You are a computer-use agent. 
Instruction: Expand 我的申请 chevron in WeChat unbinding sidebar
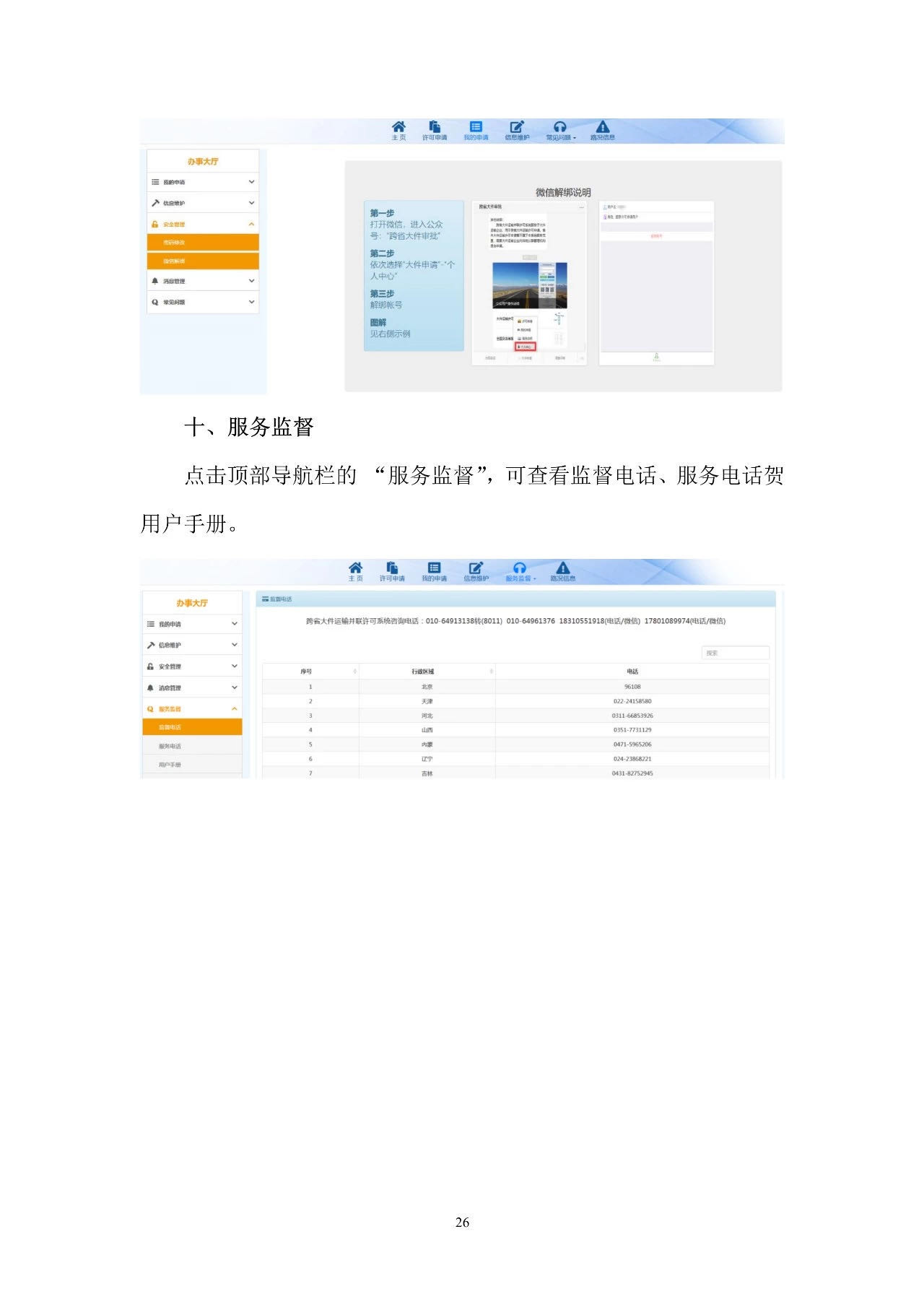(x=251, y=182)
